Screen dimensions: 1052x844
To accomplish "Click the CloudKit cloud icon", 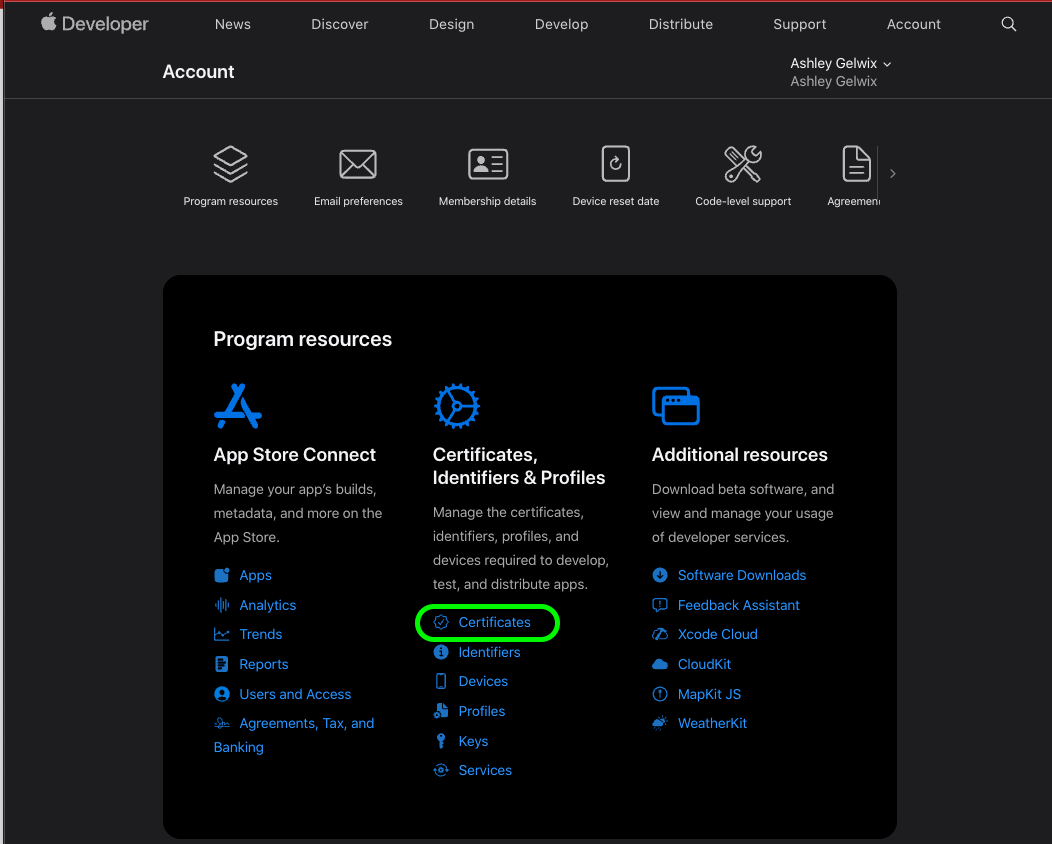I will [x=660, y=664].
